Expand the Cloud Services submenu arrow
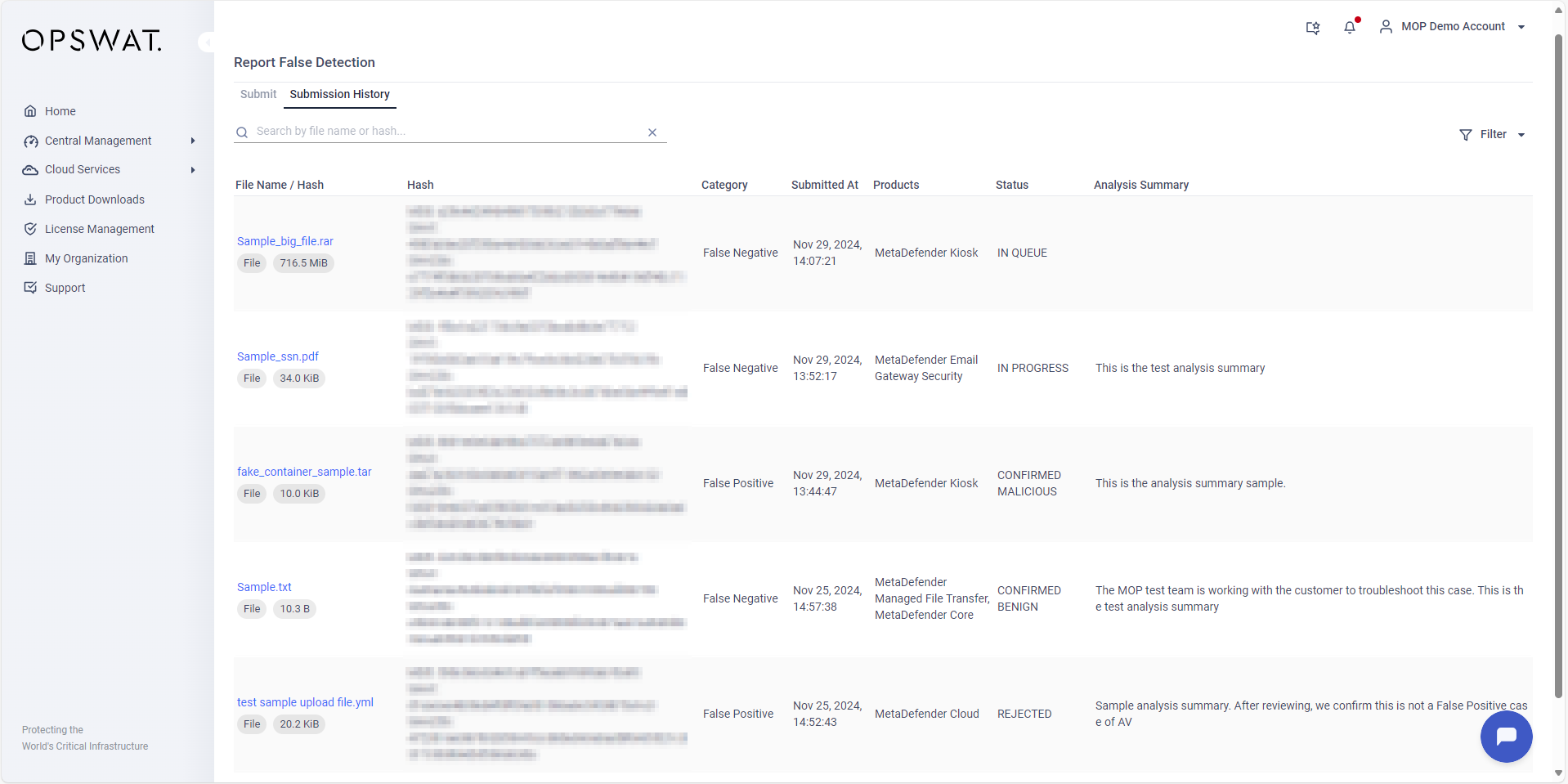The image size is (1568, 784). point(193,170)
